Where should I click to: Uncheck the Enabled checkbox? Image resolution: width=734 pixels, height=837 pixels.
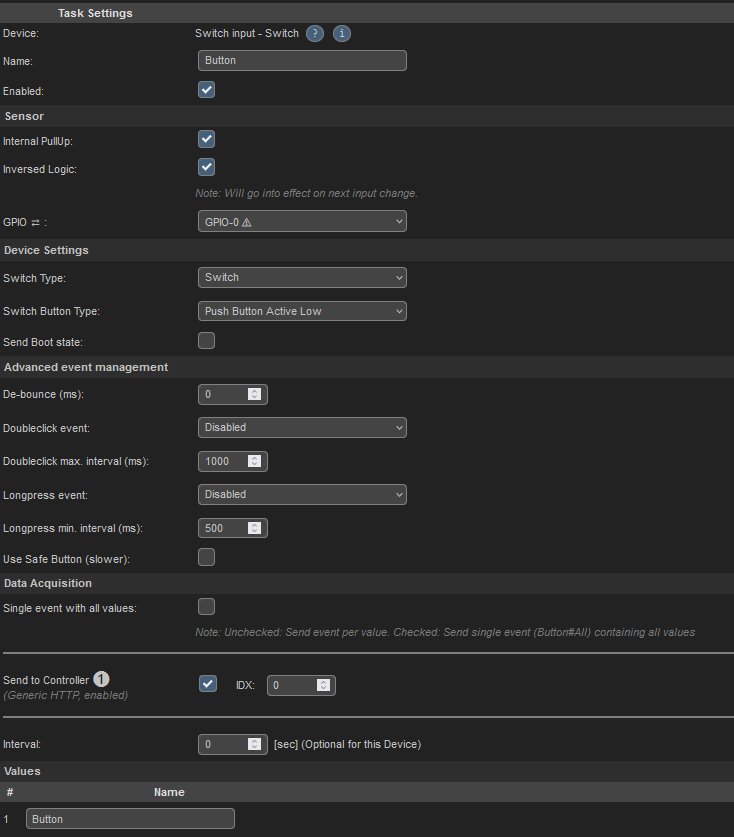click(x=207, y=90)
